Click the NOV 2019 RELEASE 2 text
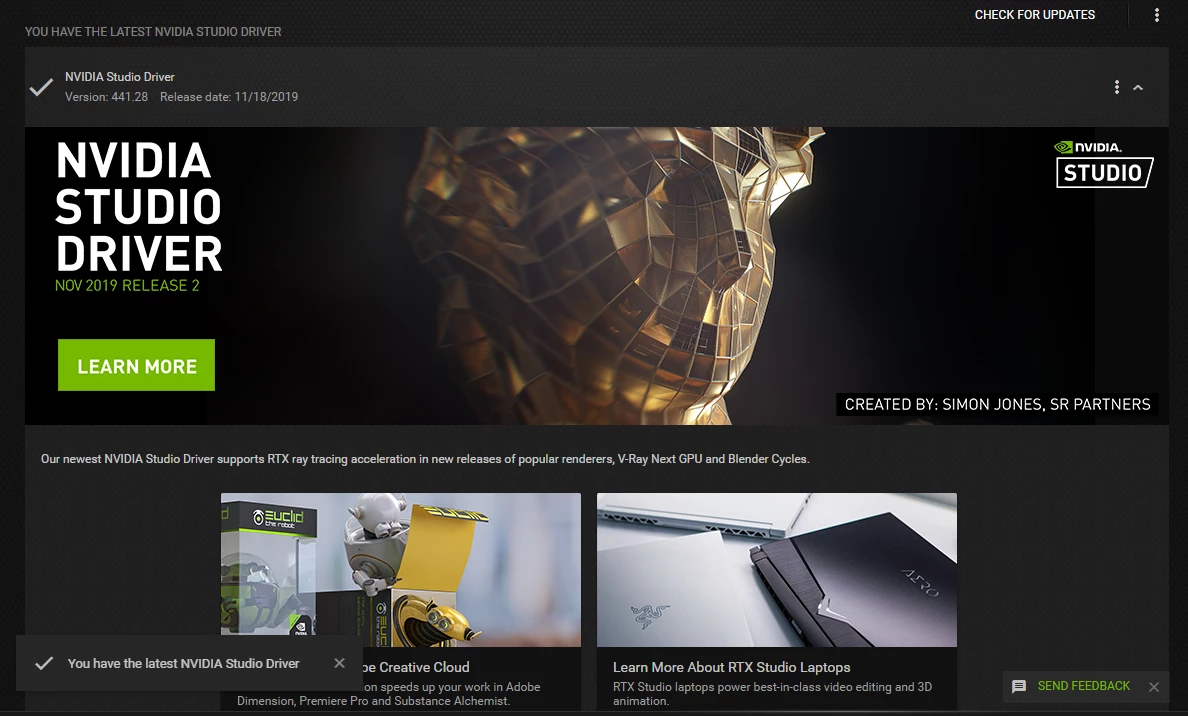Viewport: 1188px width, 716px height. point(127,286)
